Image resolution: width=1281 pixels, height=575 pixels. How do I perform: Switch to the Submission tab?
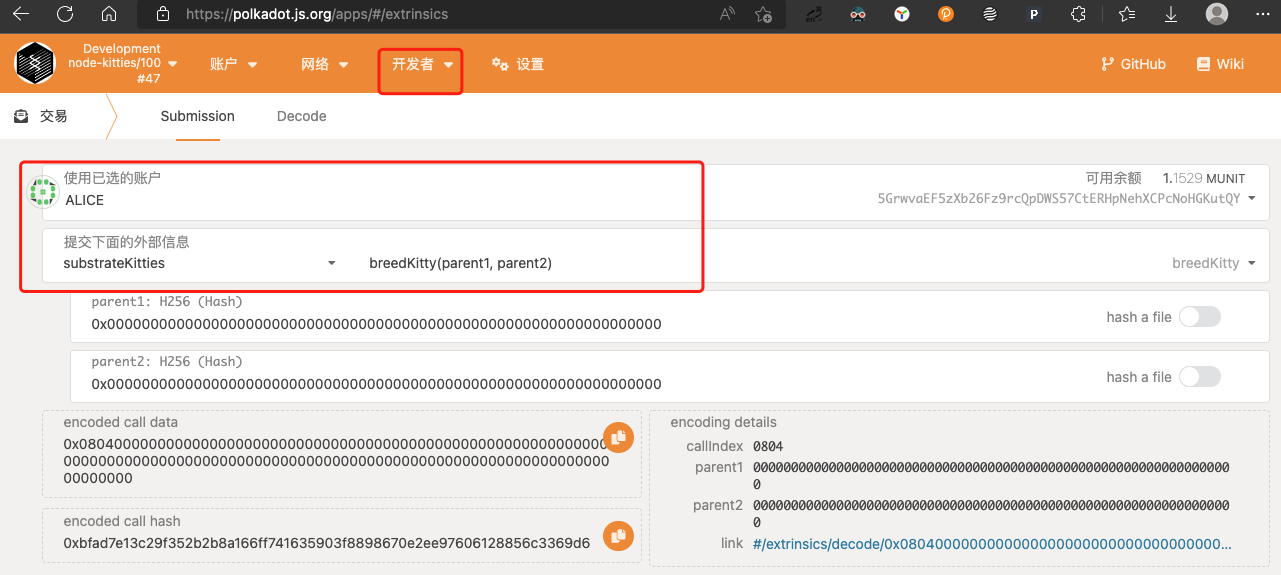pyautogui.click(x=197, y=116)
